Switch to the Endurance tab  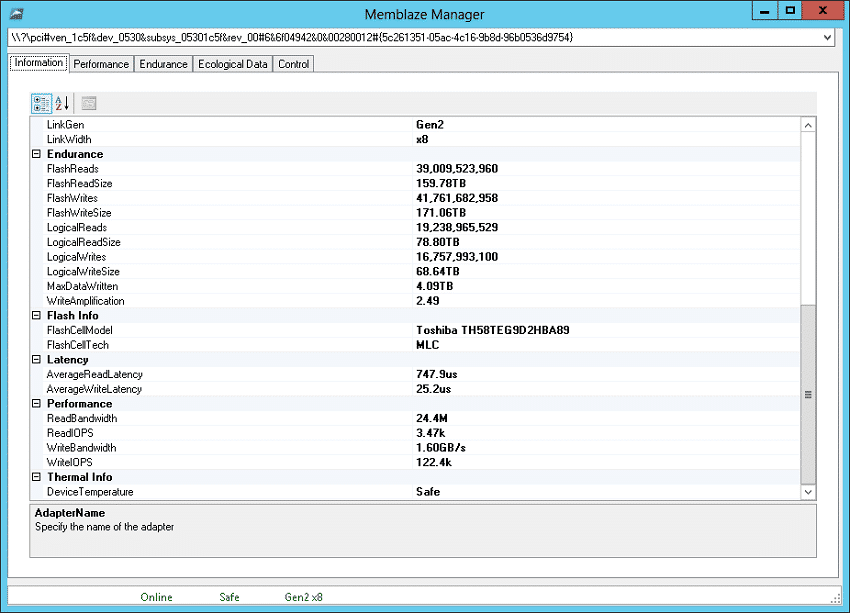coord(163,64)
